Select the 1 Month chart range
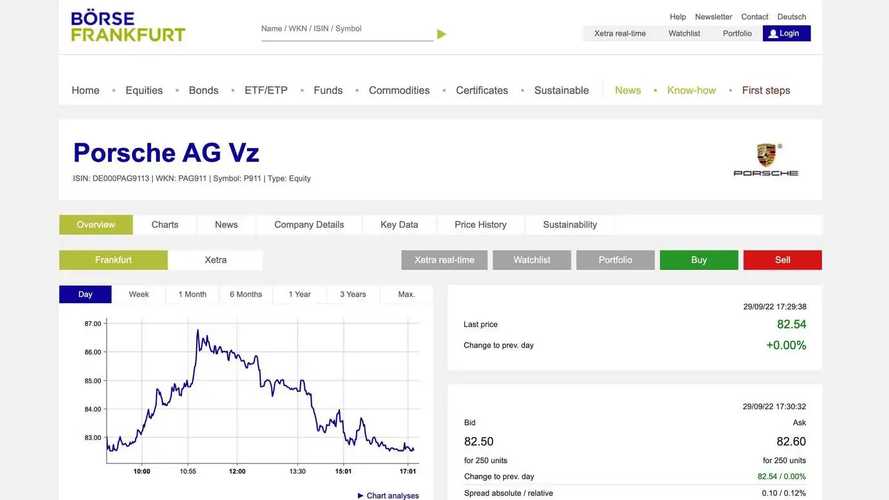The image size is (889, 500). tap(192, 294)
